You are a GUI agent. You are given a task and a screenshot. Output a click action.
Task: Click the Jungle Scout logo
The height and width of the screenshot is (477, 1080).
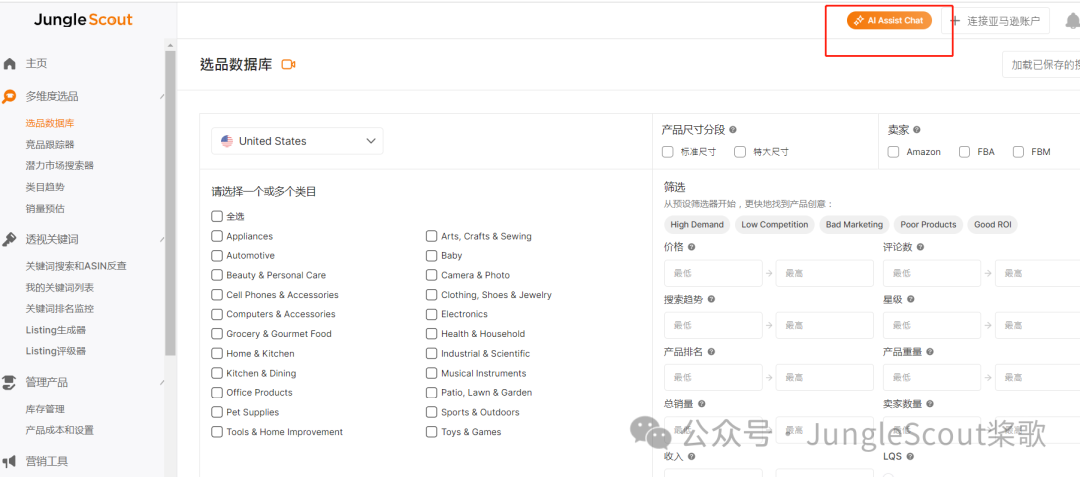click(83, 21)
